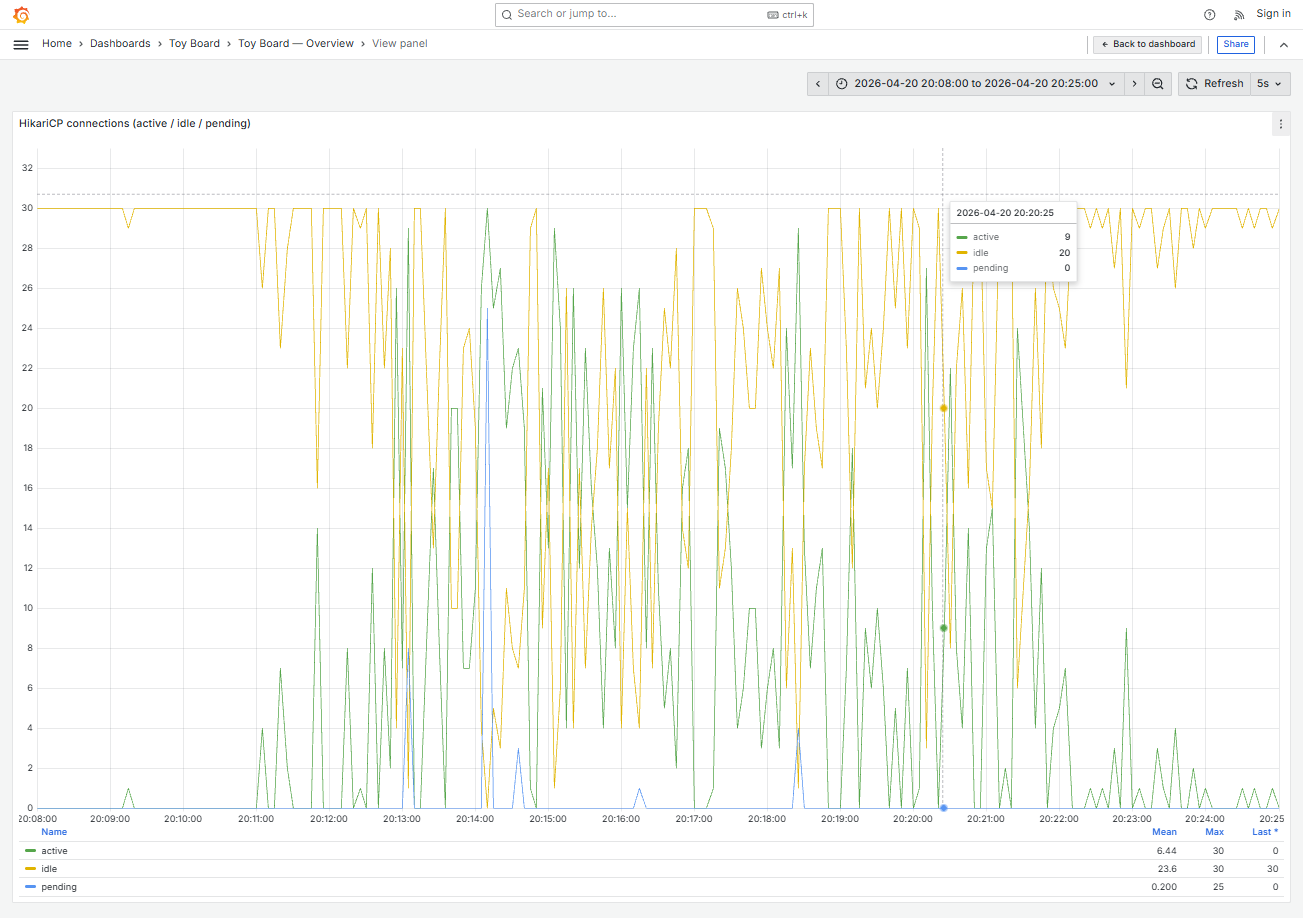The image size is (1303, 918).
Task: Open the panel three-dot menu
Action: (1280, 124)
